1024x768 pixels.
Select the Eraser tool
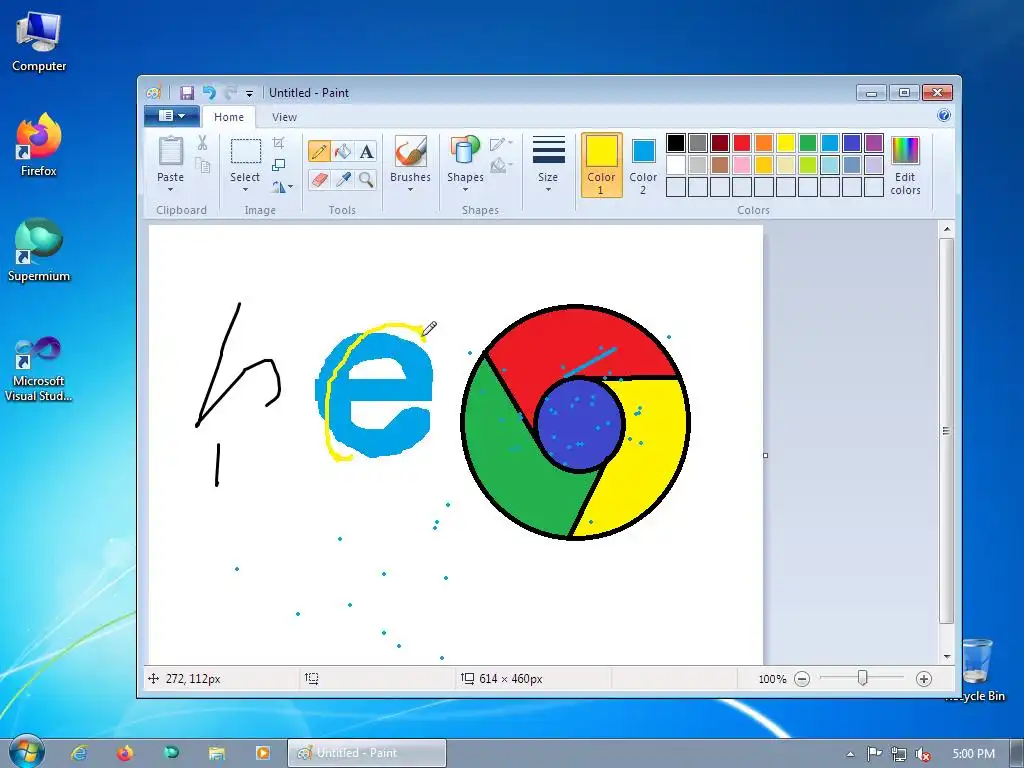coord(319,179)
